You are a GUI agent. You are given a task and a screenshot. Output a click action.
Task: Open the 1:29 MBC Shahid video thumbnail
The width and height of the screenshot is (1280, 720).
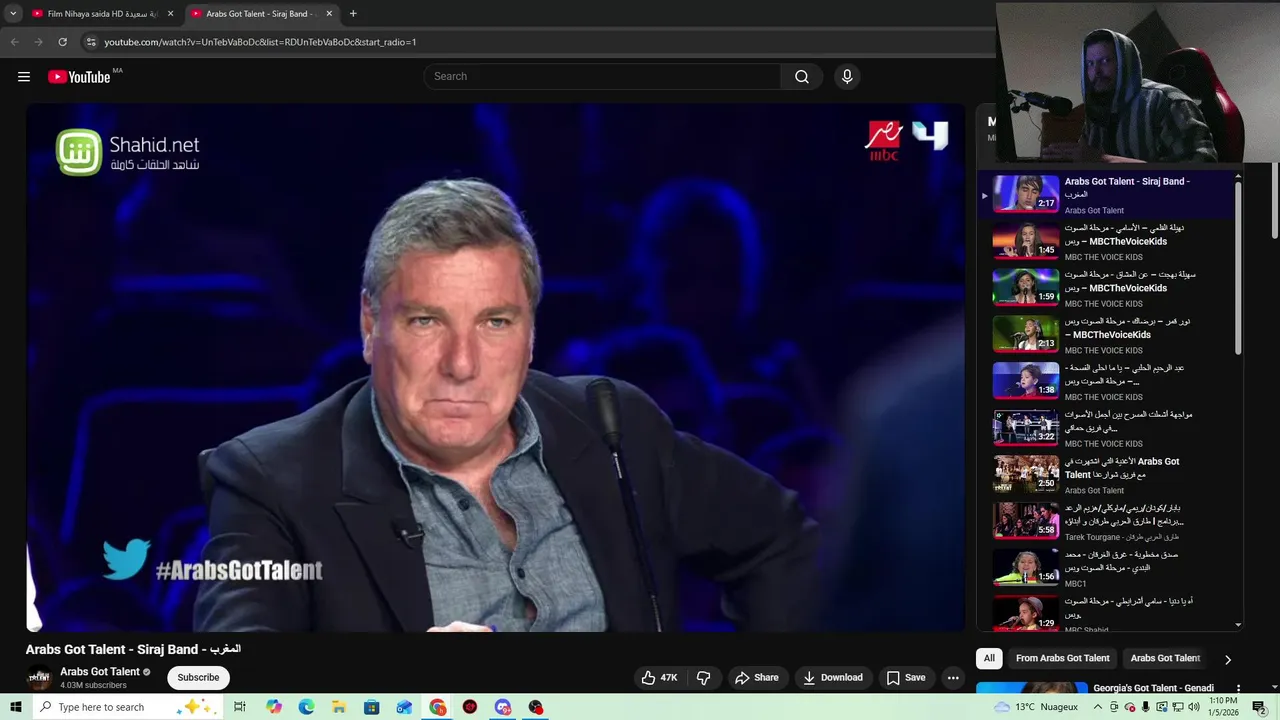point(1025,613)
